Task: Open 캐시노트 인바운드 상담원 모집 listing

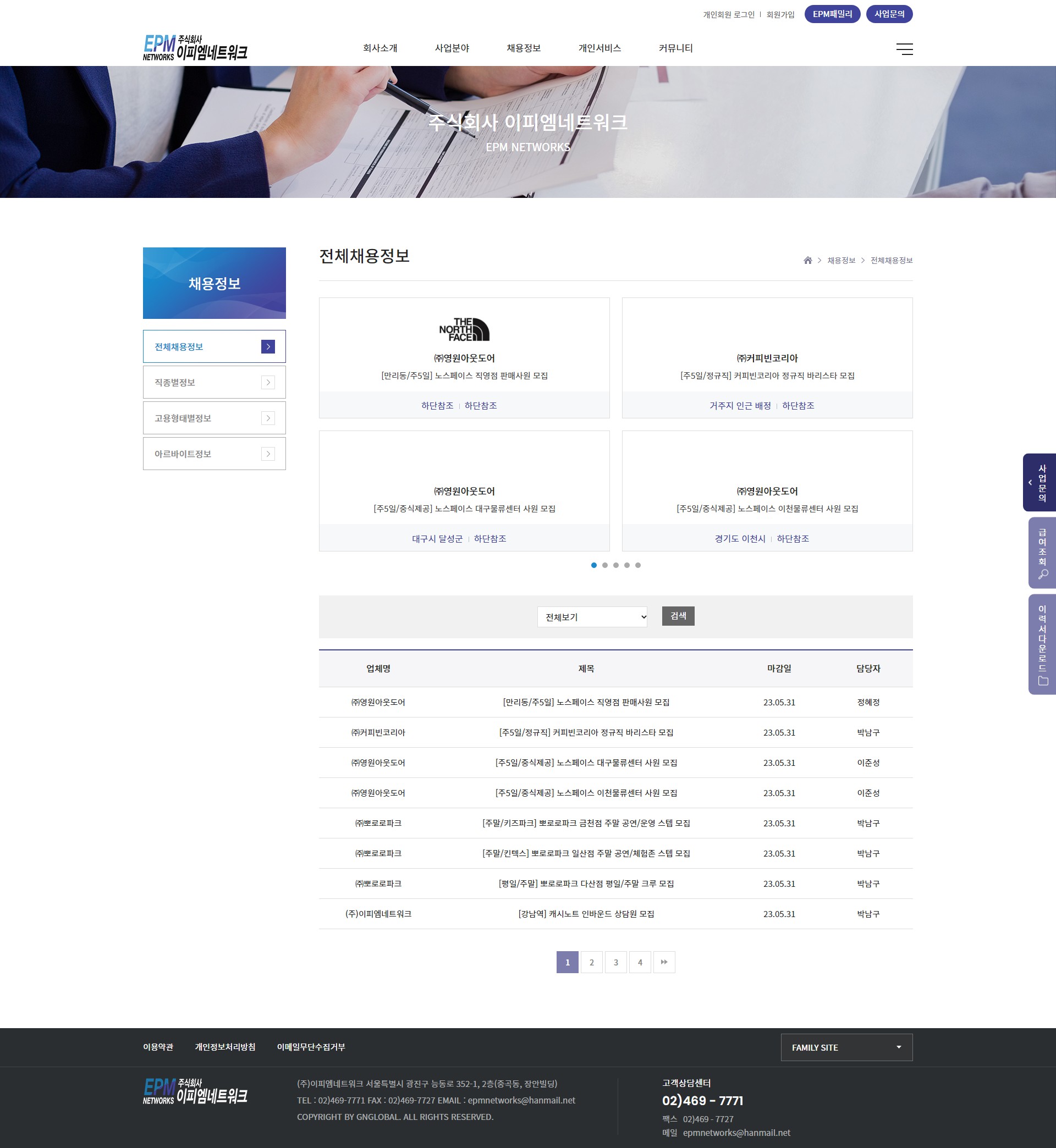Action: pos(586,914)
